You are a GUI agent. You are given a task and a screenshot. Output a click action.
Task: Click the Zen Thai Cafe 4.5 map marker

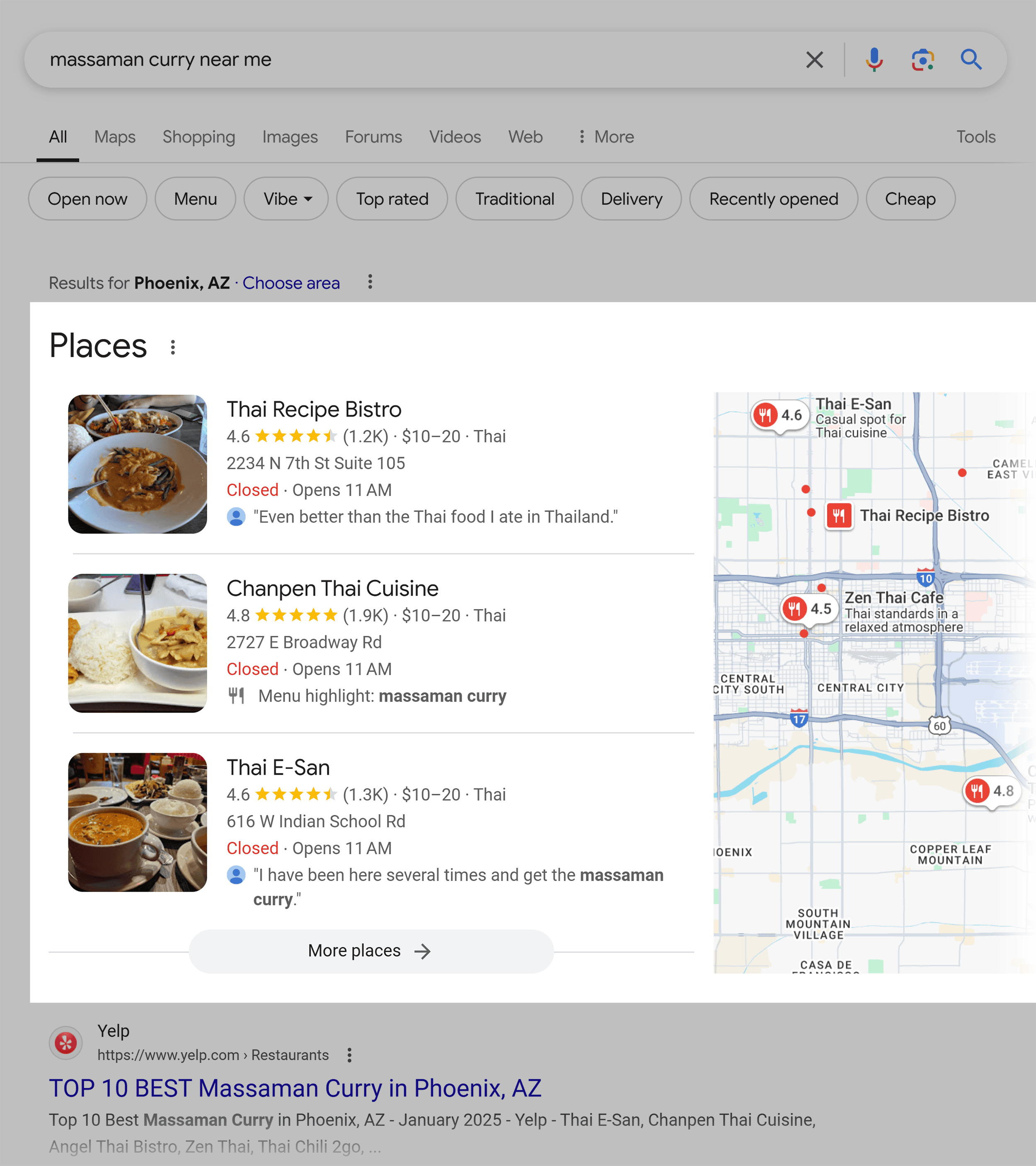tap(808, 608)
